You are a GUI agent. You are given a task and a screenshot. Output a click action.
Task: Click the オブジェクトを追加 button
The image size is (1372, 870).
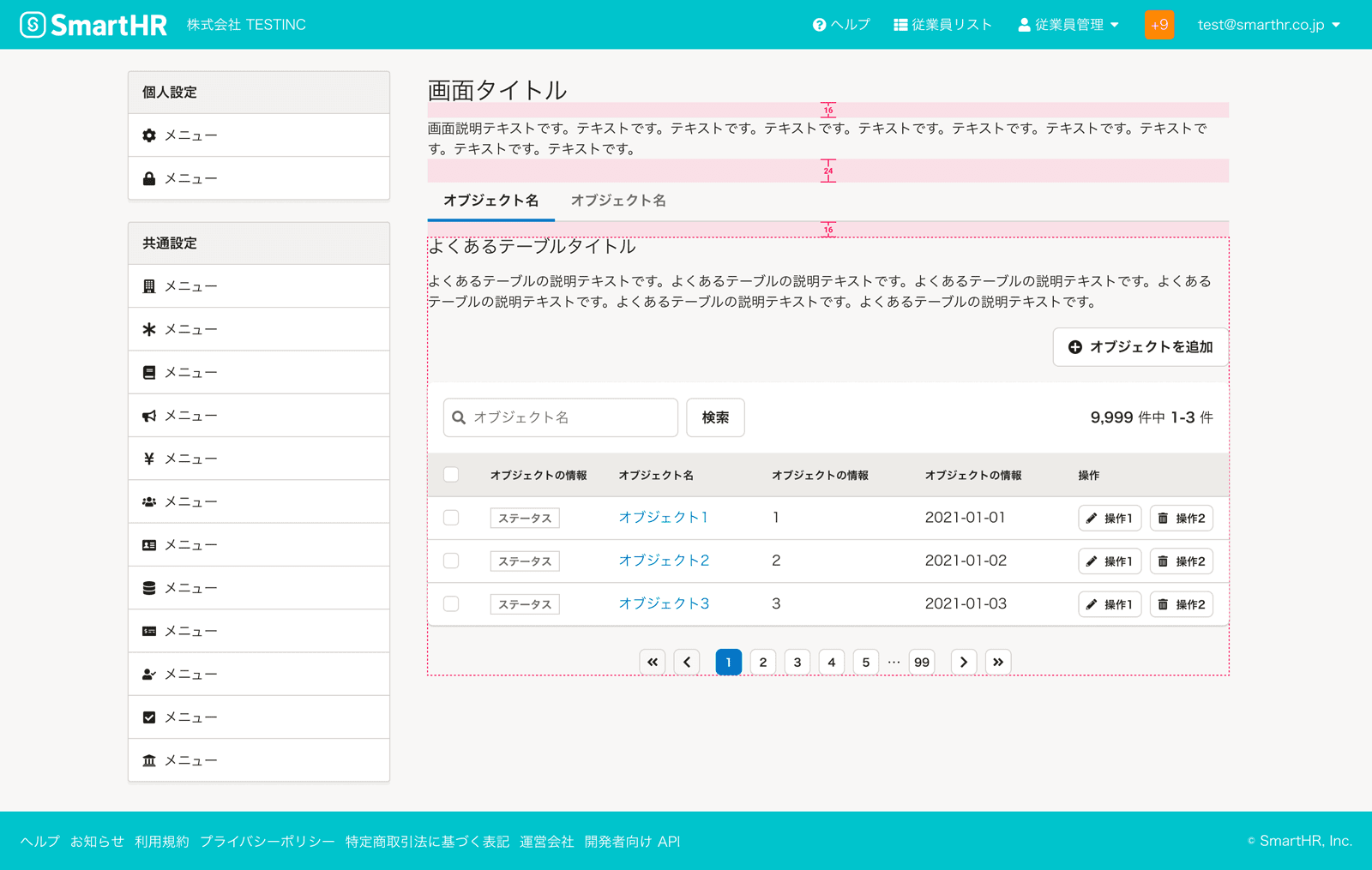point(1140,347)
